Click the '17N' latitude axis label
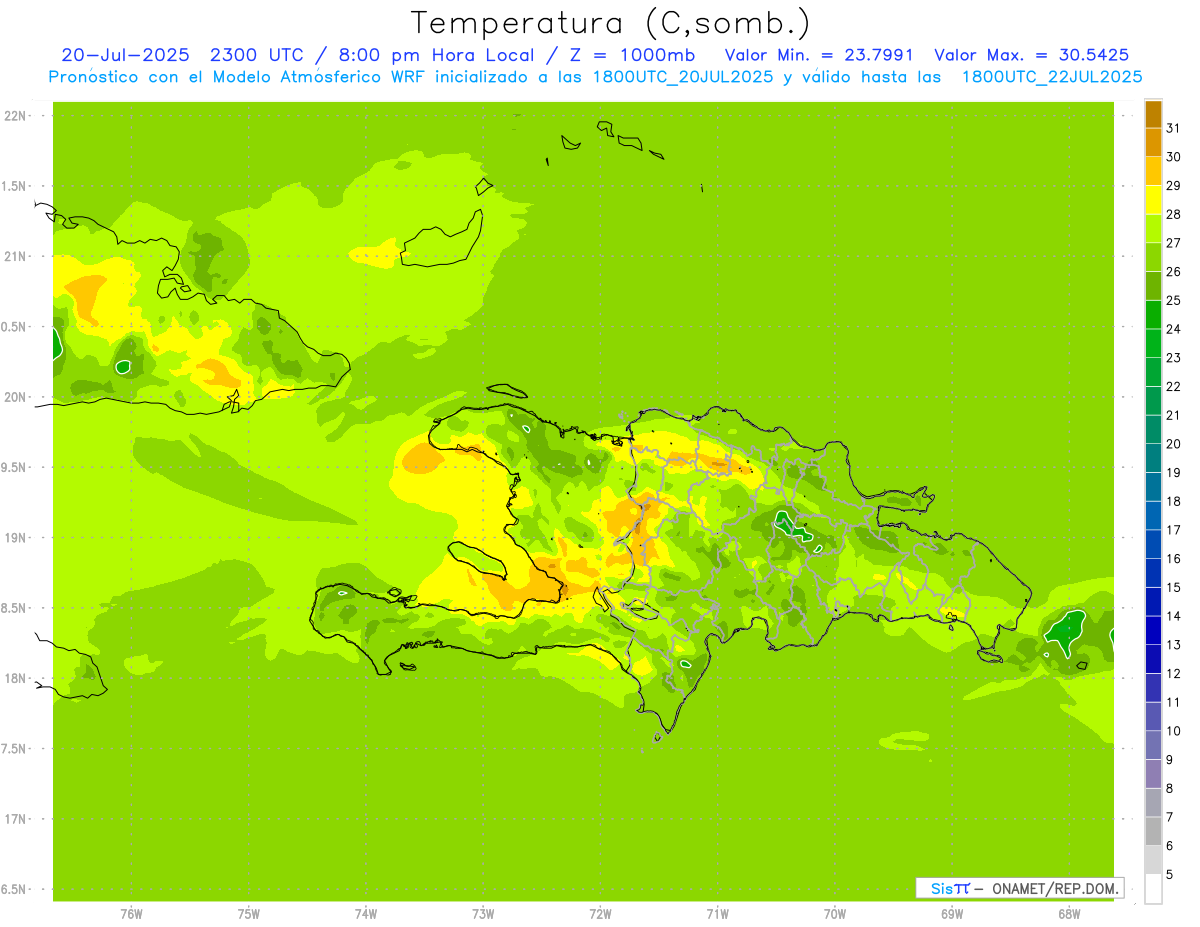1200x927 pixels. point(14,819)
